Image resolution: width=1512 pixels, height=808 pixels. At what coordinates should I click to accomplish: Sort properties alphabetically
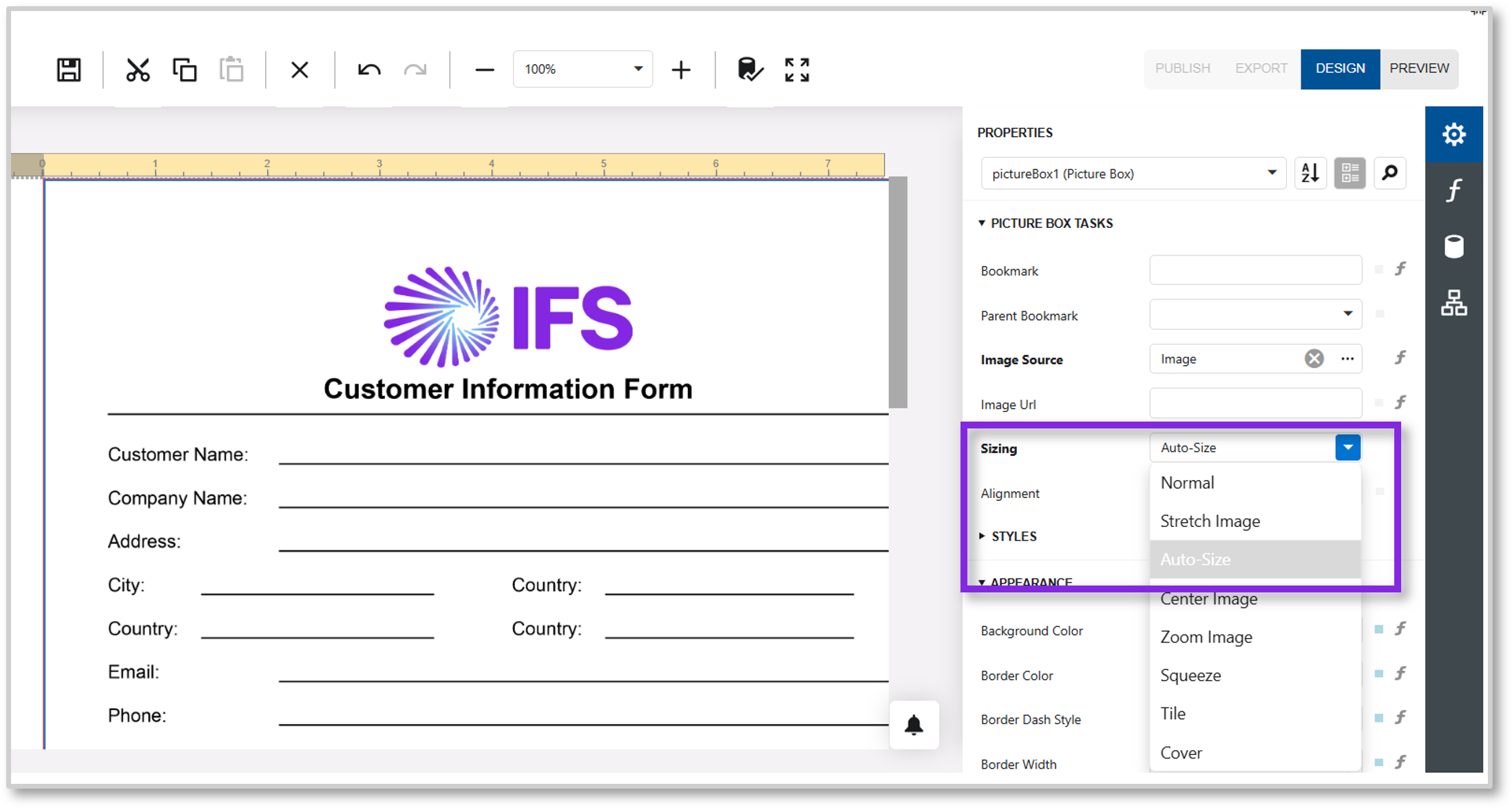tap(1311, 173)
